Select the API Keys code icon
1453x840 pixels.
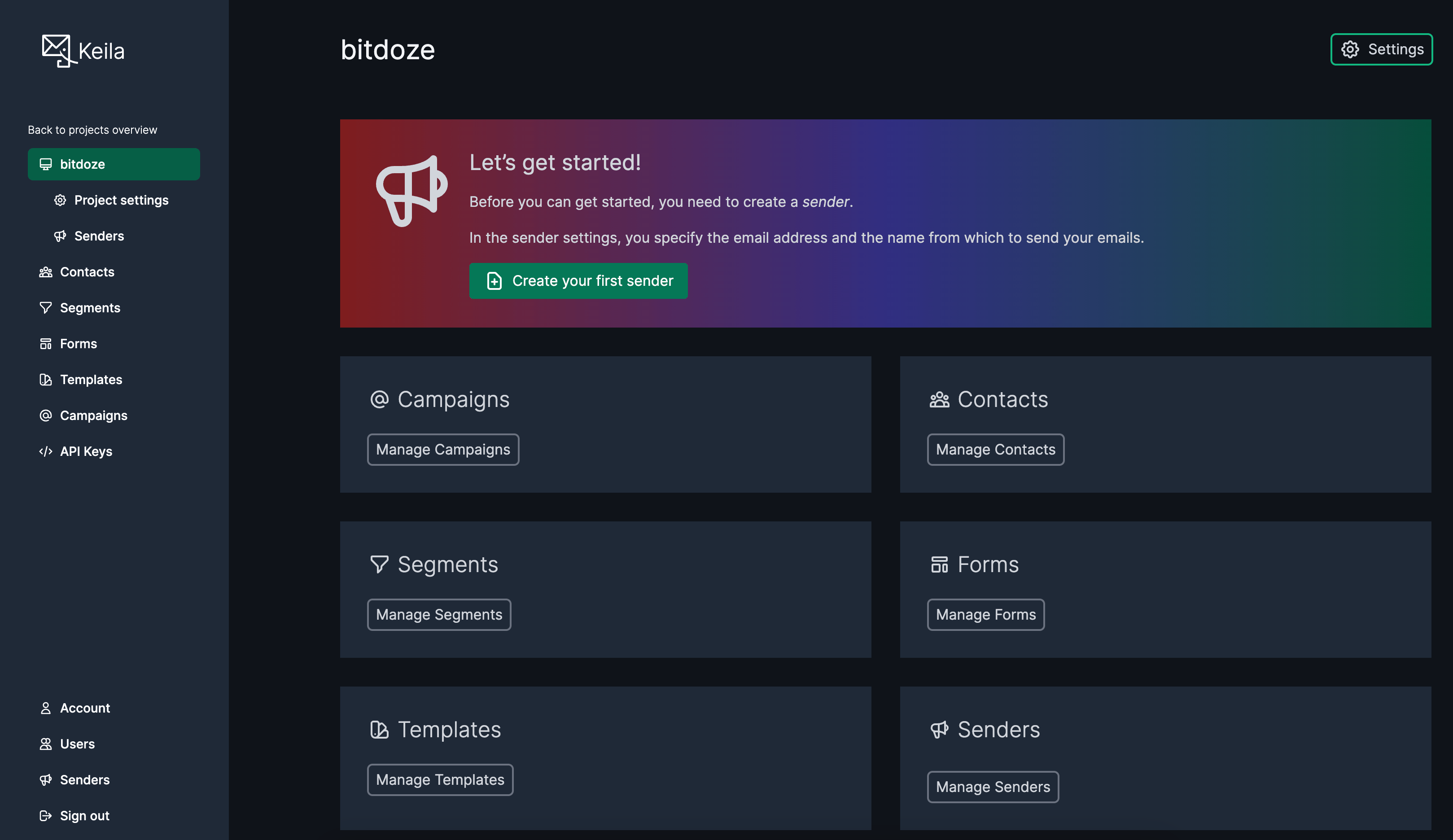(x=46, y=451)
